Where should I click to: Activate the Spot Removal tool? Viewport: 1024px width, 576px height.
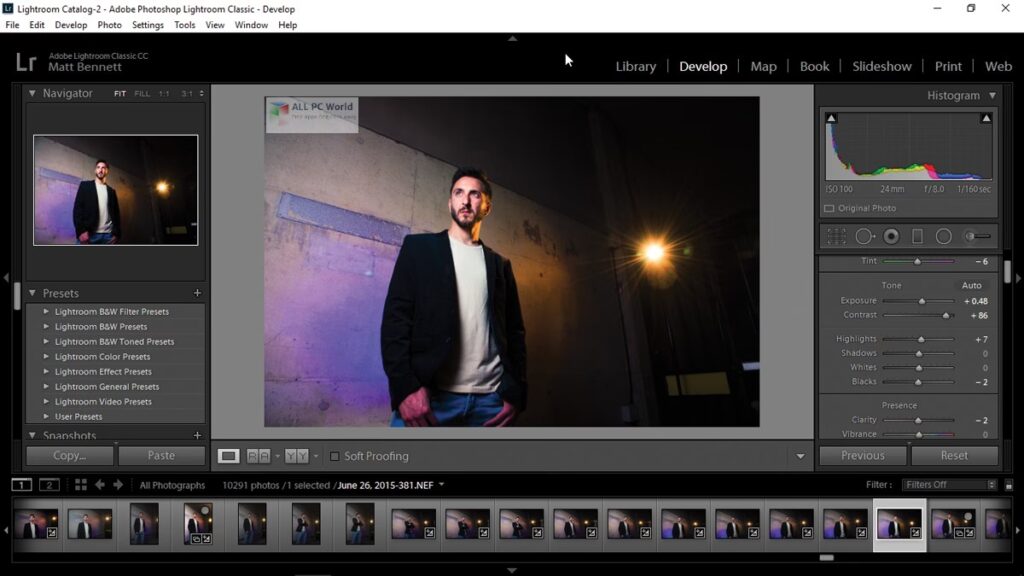point(864,237)
